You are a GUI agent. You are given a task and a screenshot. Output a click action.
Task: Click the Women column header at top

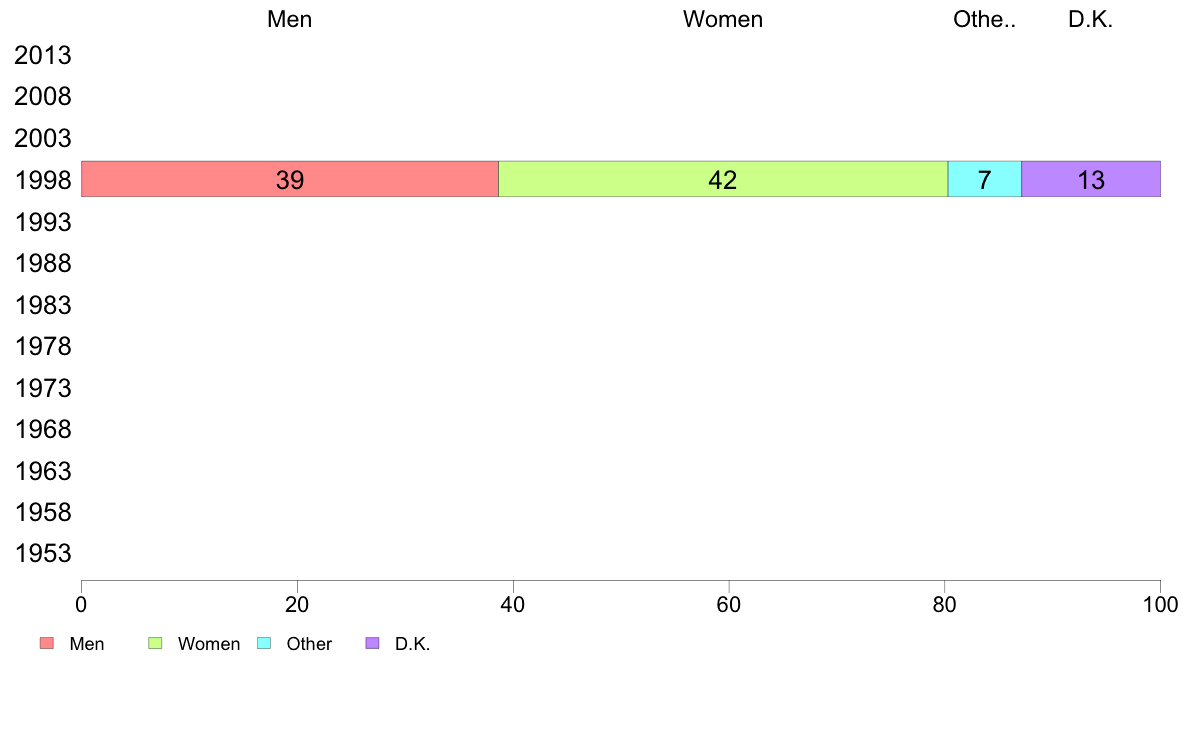point(723,20)
